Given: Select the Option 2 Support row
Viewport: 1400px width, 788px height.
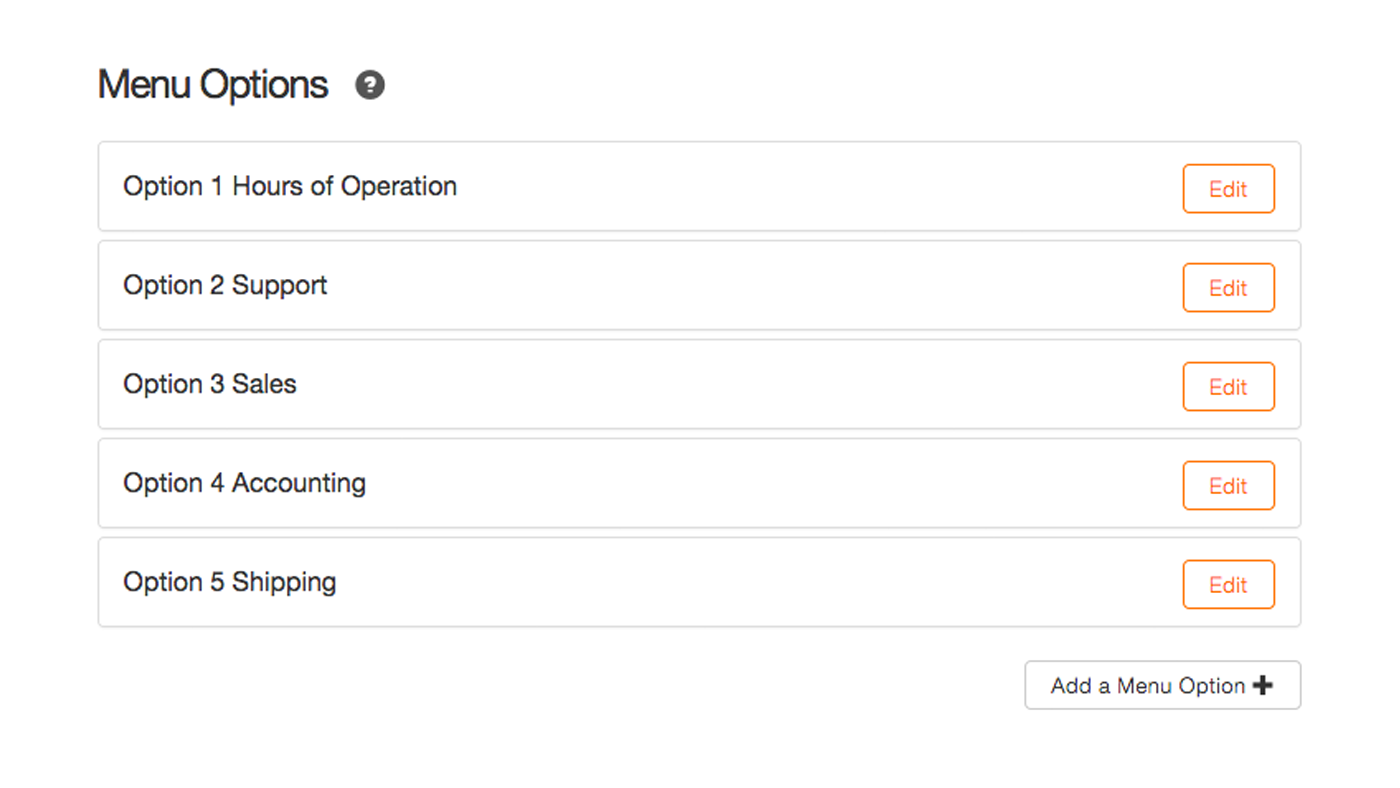Looking at the screenshot, I should [699, 285].
